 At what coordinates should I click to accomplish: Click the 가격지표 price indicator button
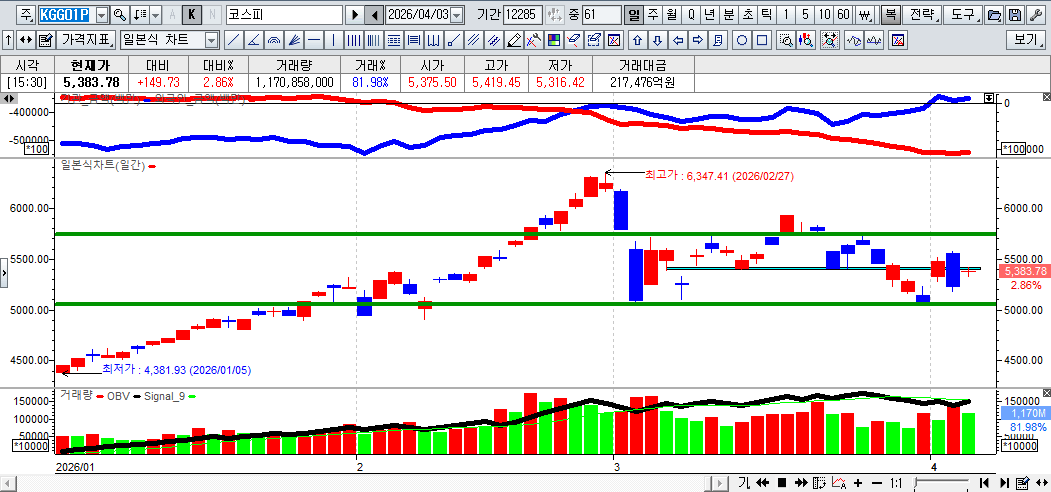pyautogui.click(x=87, y=40)
